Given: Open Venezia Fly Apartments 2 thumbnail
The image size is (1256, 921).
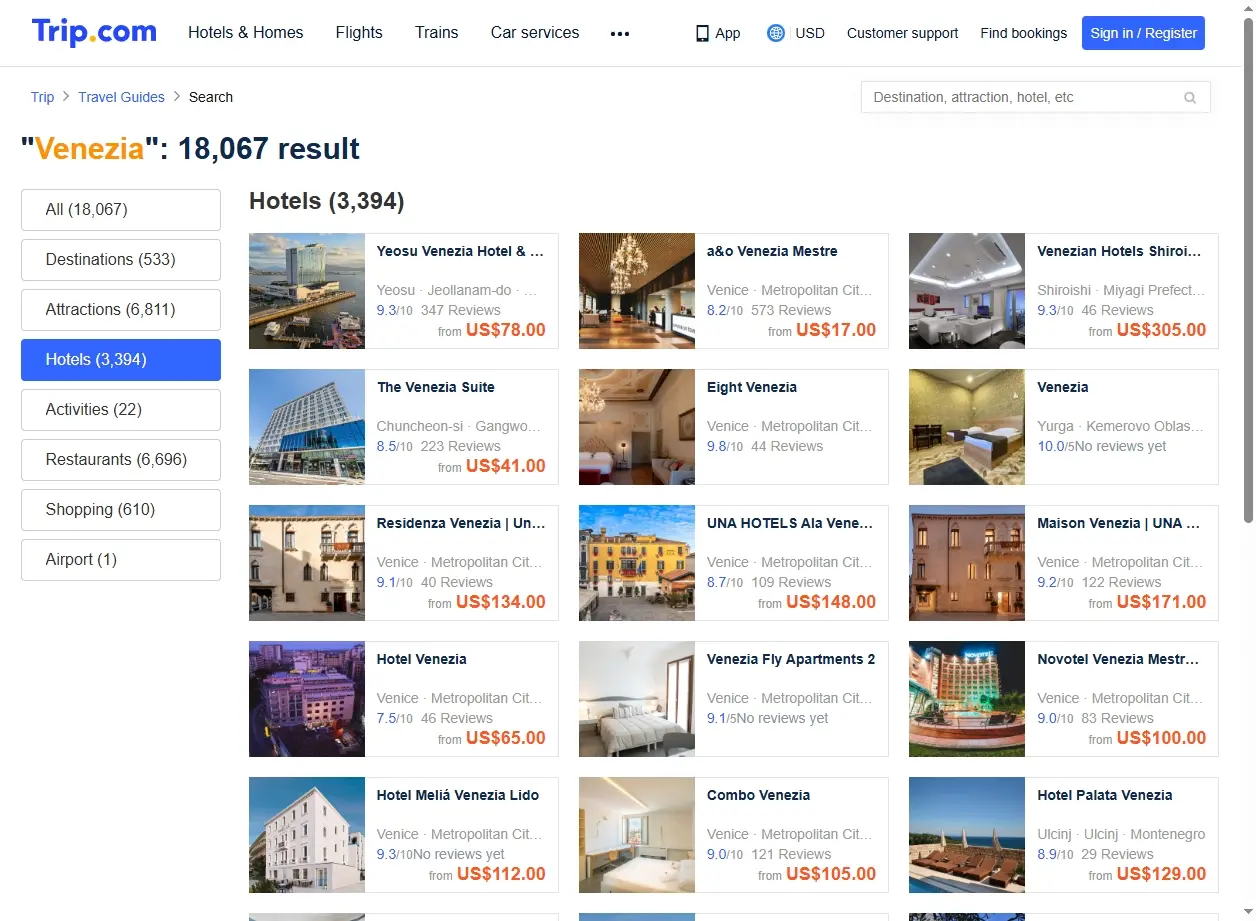Looking at the screenshot, I should [637, 699].
